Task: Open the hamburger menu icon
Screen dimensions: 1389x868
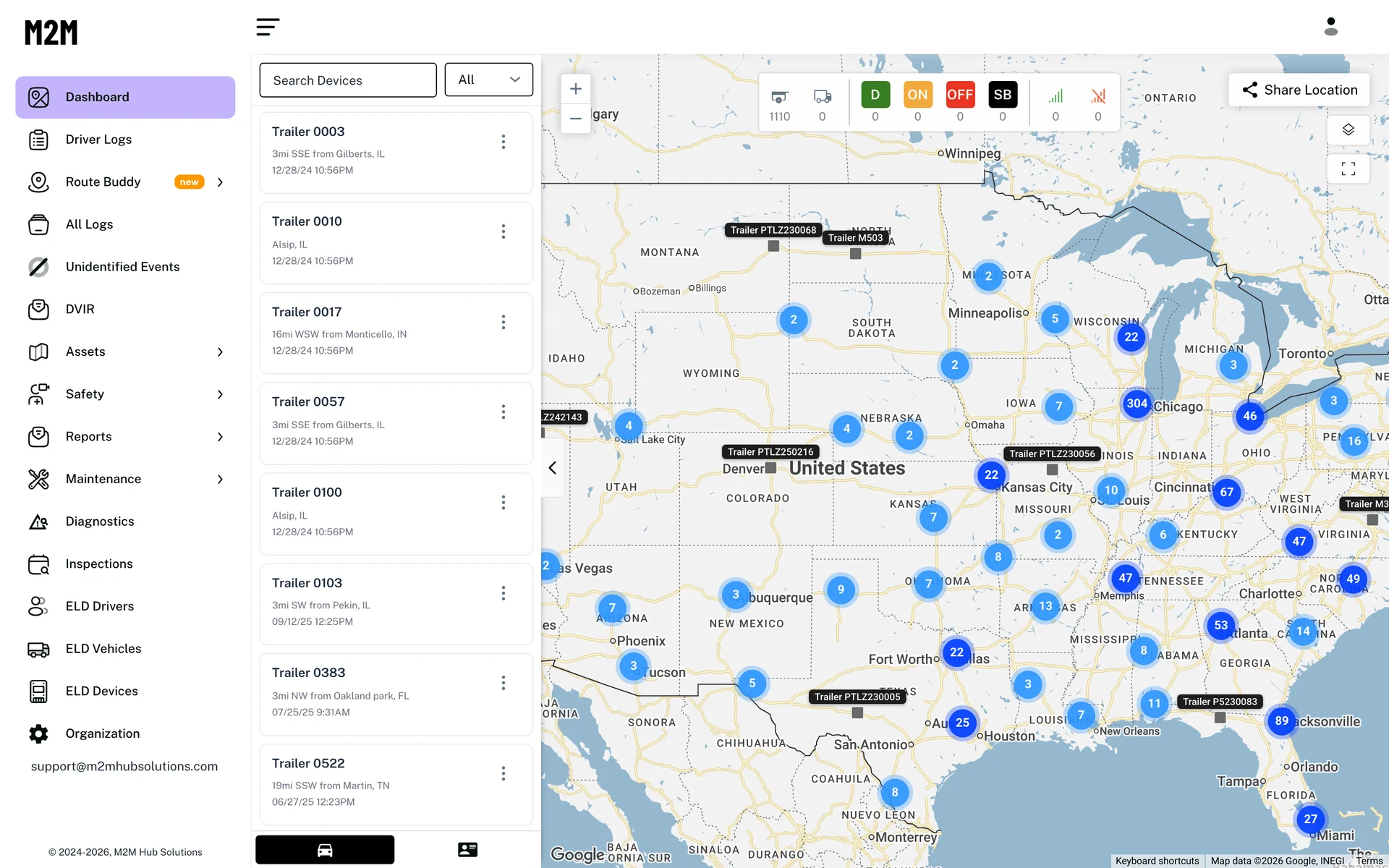Action: pyautogui.click(x=268, y=27)
